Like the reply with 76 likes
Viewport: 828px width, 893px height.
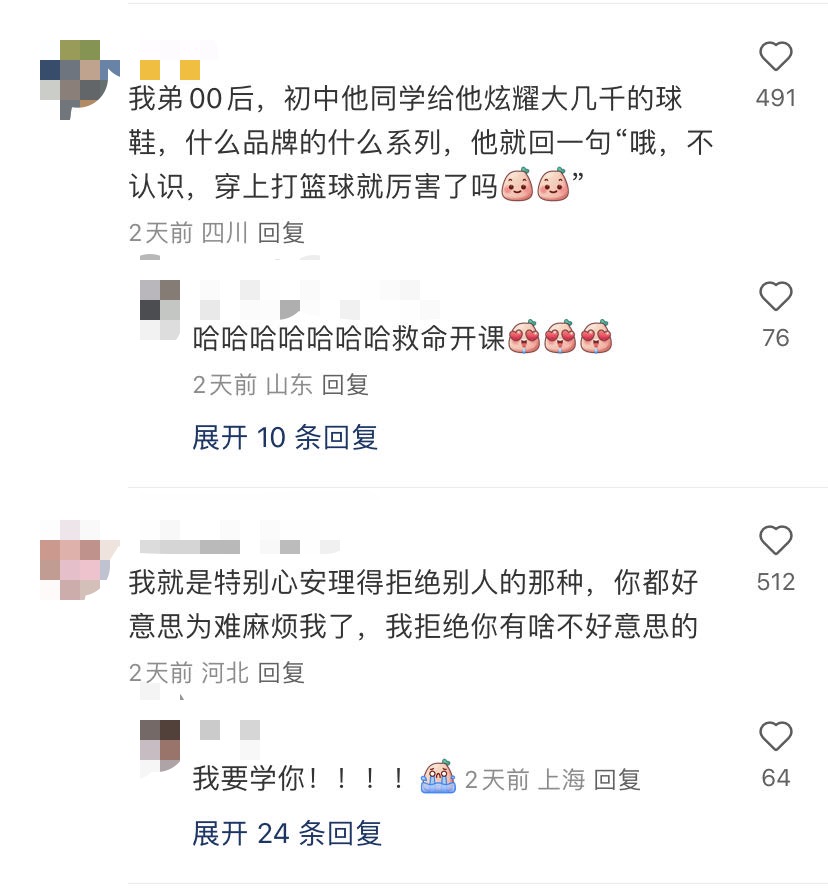pos(776,296)
